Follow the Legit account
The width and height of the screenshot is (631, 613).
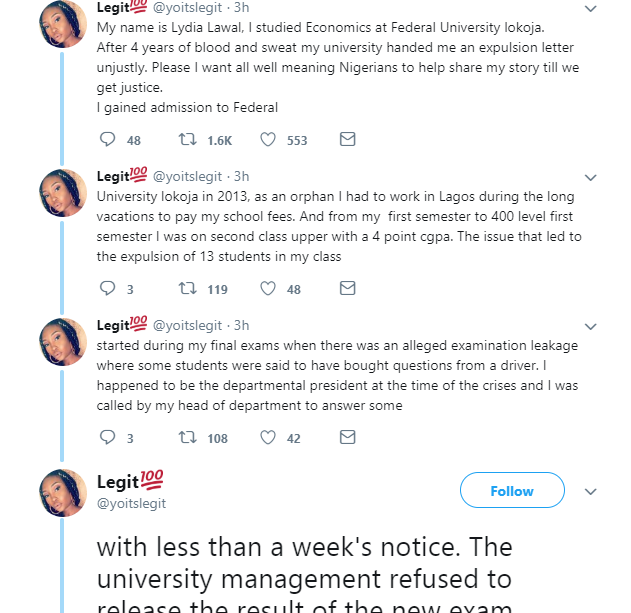coord(511,491)
